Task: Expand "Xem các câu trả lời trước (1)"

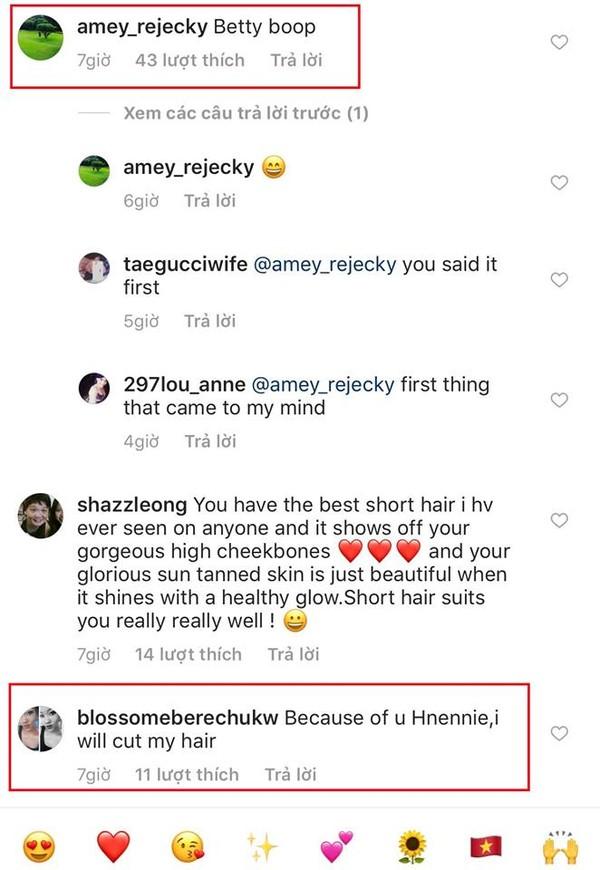Action: tap(245, 113)
